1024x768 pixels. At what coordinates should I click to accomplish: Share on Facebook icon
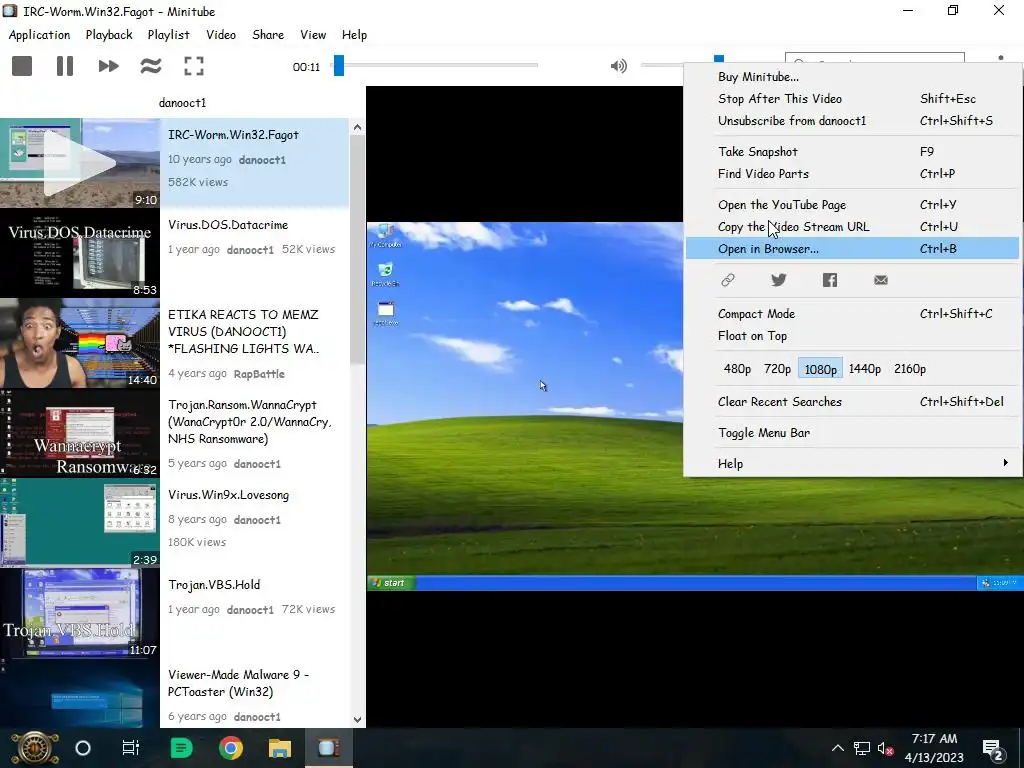coord(829,280)
